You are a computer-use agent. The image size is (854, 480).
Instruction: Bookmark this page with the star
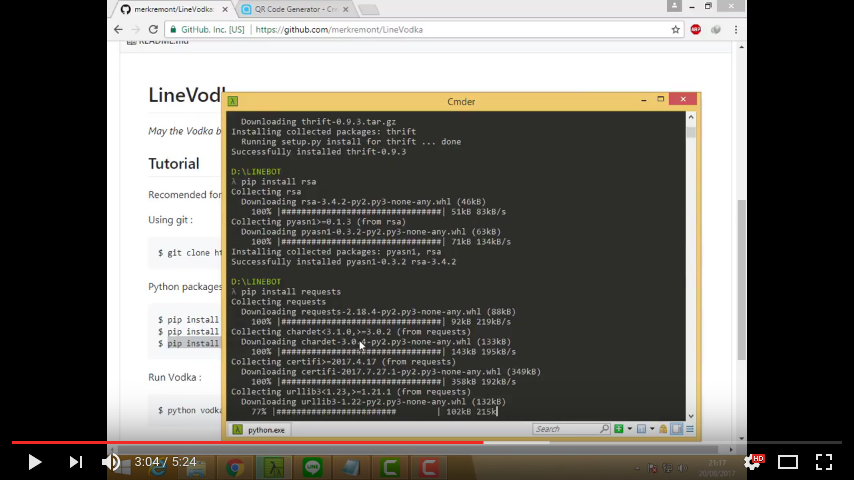click(x=675, y=29)
